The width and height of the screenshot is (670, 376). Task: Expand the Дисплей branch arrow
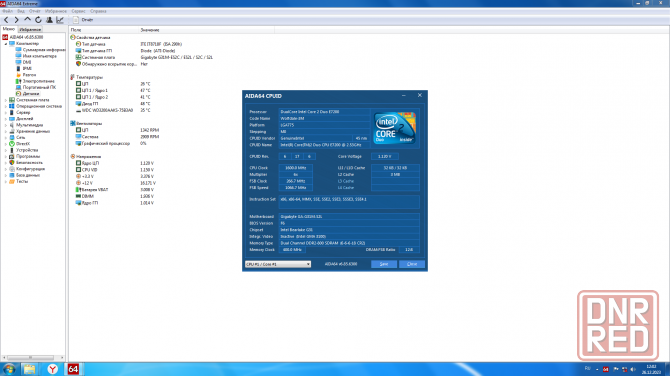tap(6, 119)
